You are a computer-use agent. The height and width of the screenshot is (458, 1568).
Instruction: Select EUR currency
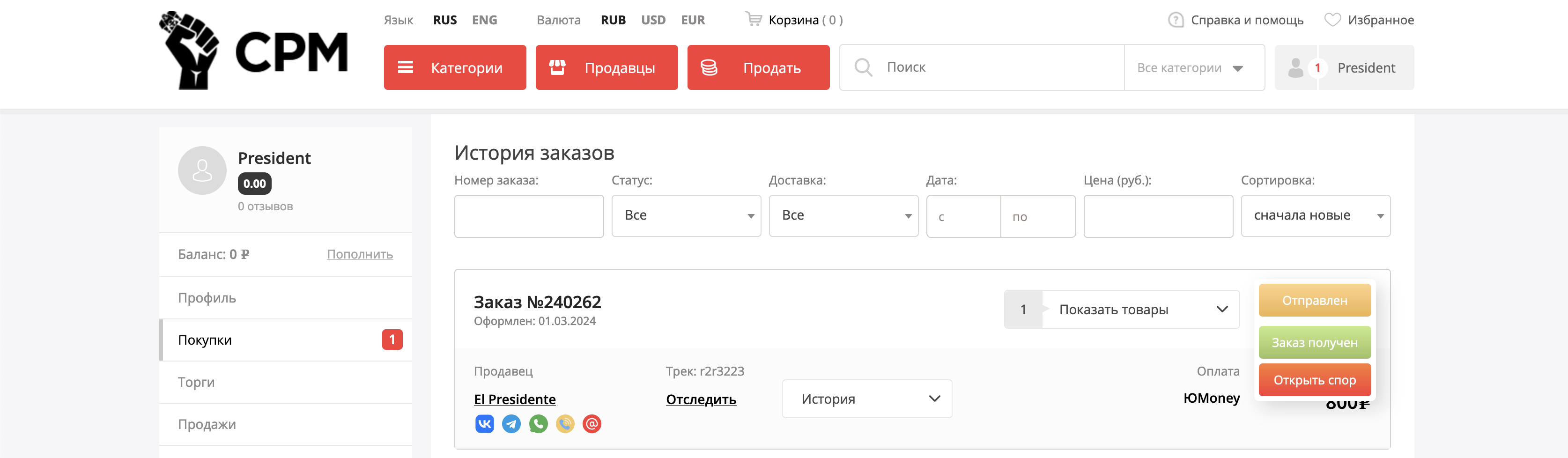click(x=693, y=20)
